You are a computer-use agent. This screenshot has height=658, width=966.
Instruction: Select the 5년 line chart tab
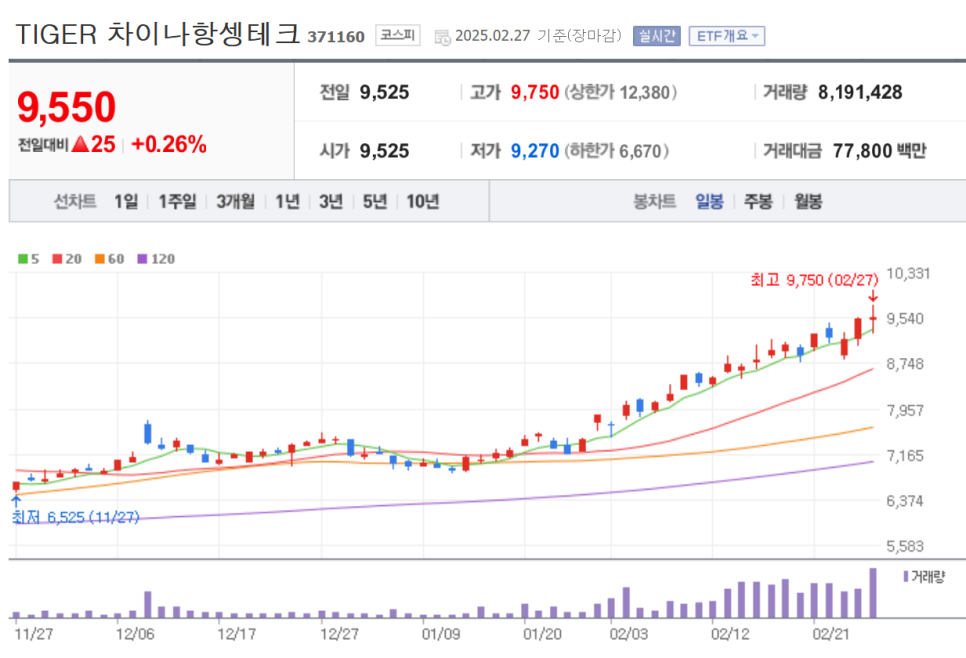coord(375,201)
